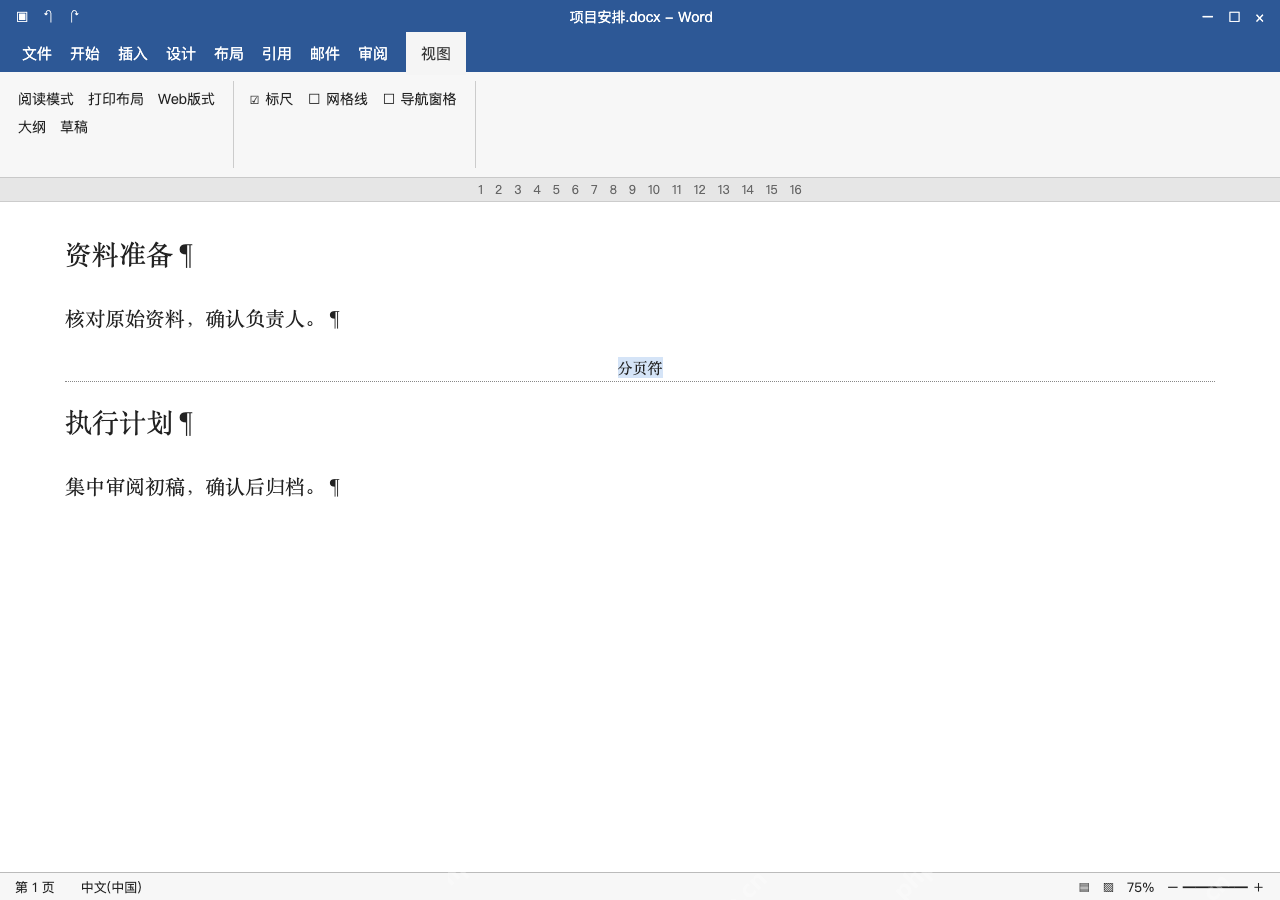1280x900 pixels.
Task: Click the save icon in title bar
Action: coord(22,17)
